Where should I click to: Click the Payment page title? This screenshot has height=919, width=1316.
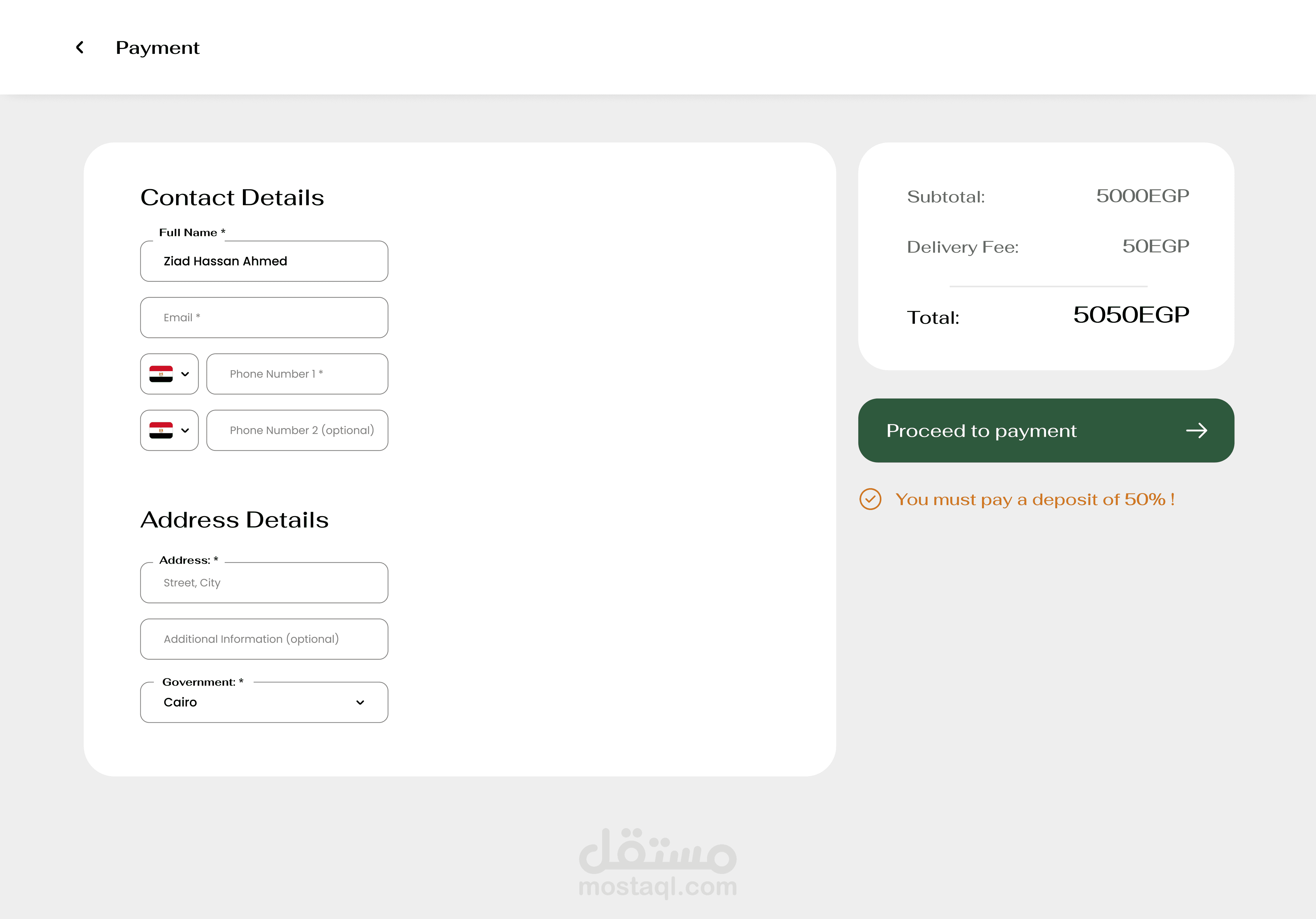[x=158, y=48]
